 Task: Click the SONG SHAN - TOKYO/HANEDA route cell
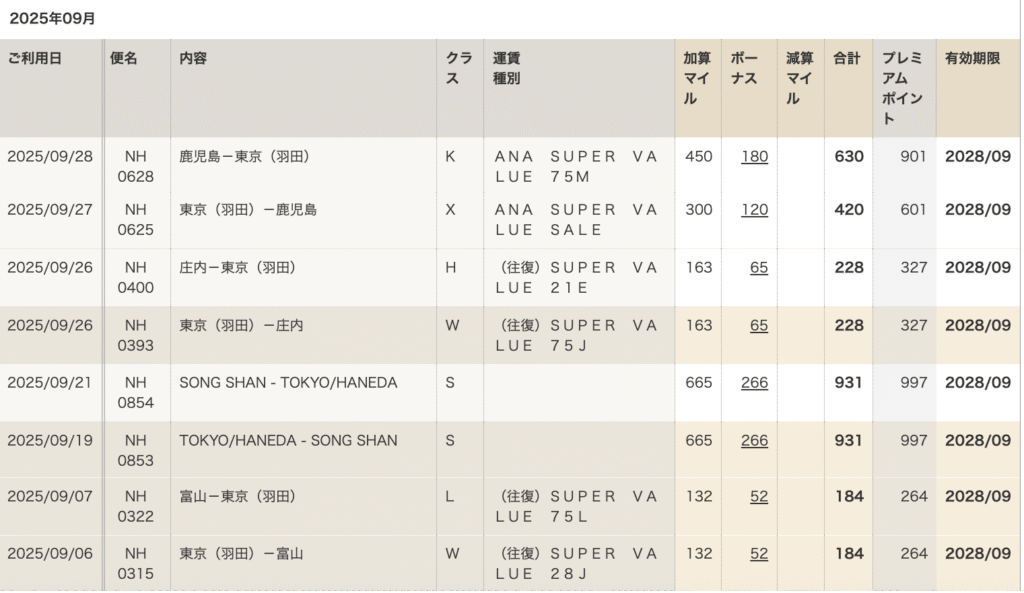click(x=288, y=383)
